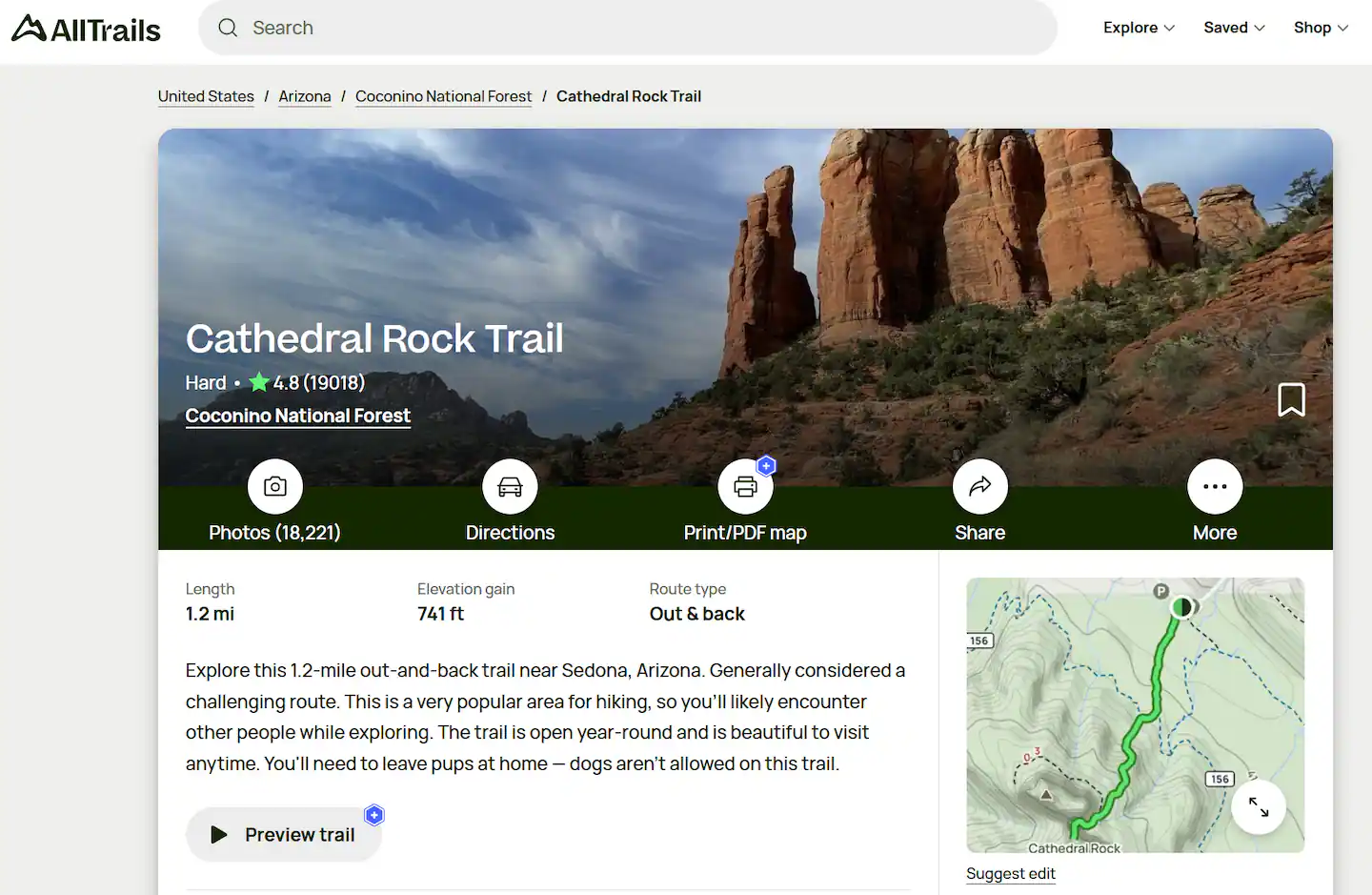The image size is (1372, 895).
Task: Open Coconino National Forest breadcrumb link
Action: pos(443,96)
